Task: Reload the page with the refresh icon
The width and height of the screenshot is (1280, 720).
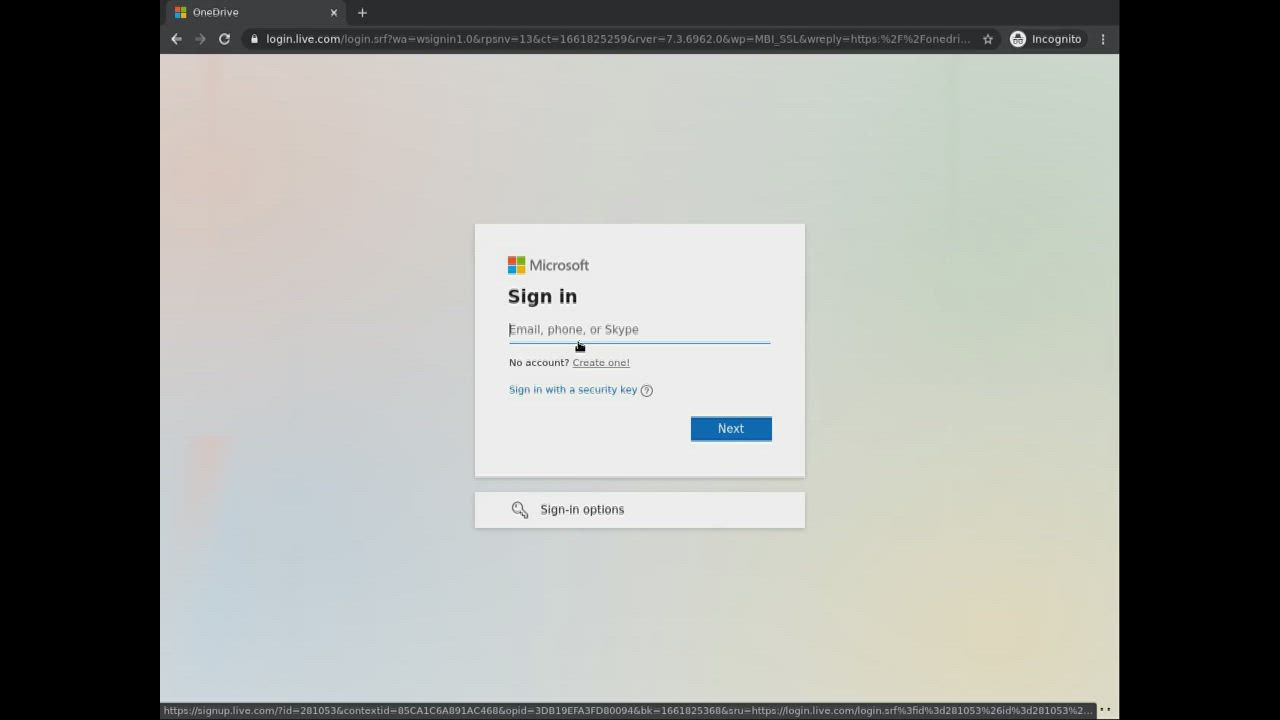Action: pos(224,39)
